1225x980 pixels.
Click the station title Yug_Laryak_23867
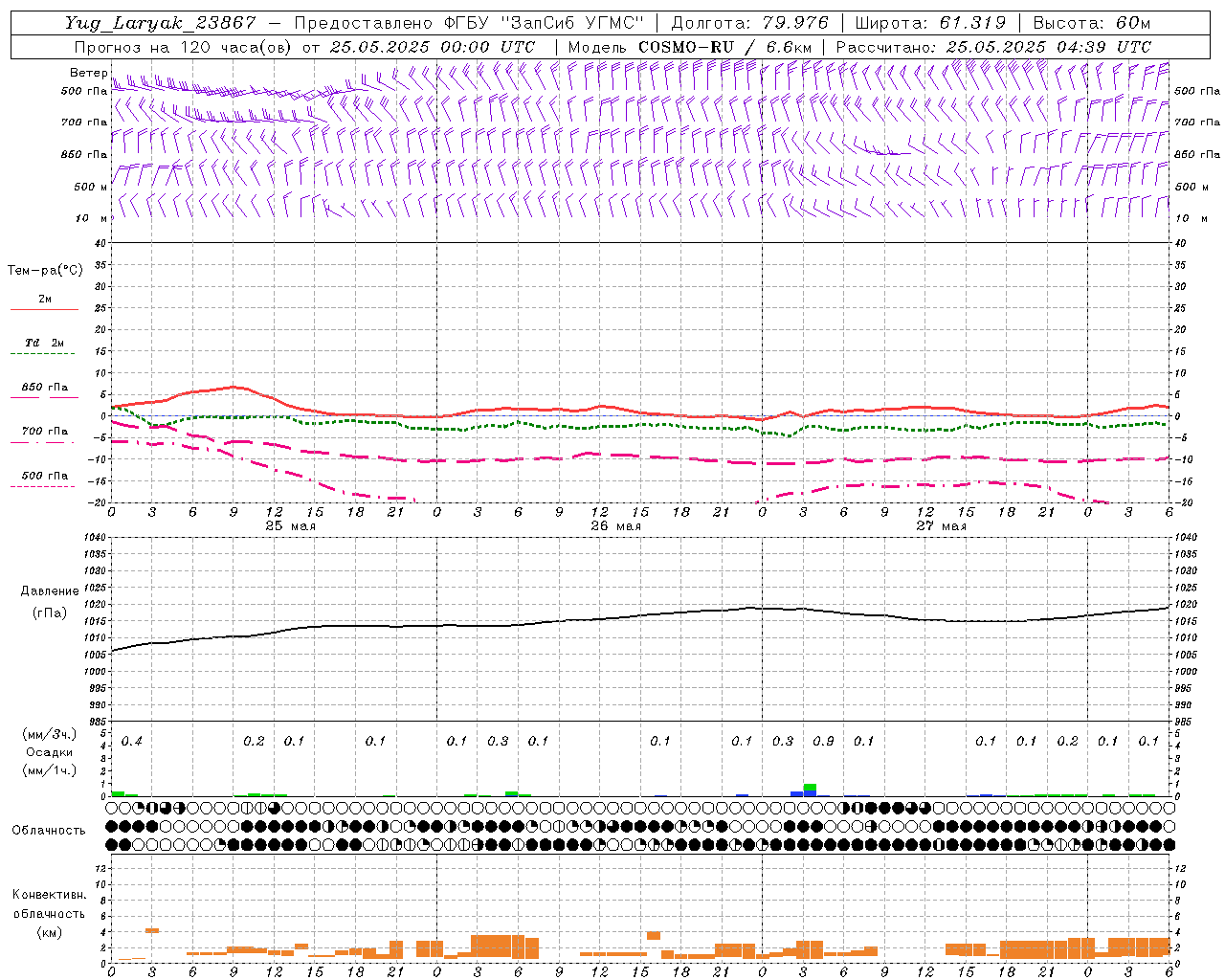click(x=160, y=23)
